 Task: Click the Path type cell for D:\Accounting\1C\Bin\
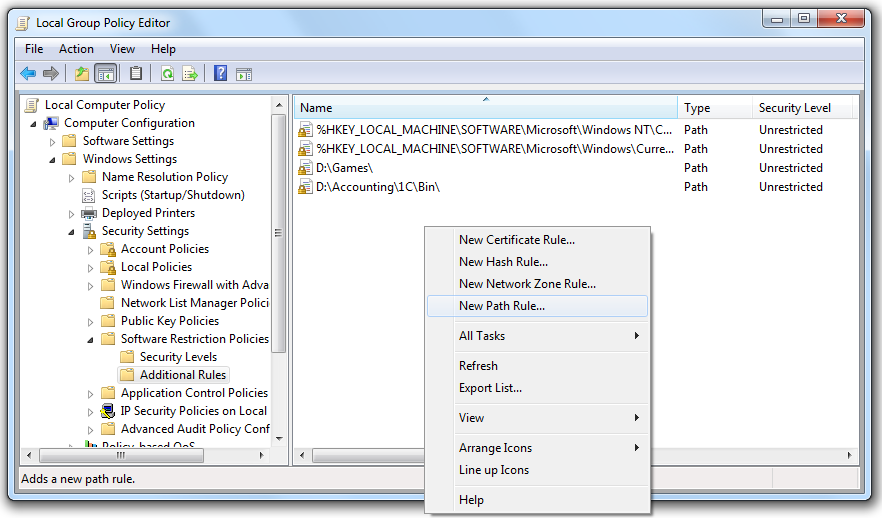coord(696,187)
